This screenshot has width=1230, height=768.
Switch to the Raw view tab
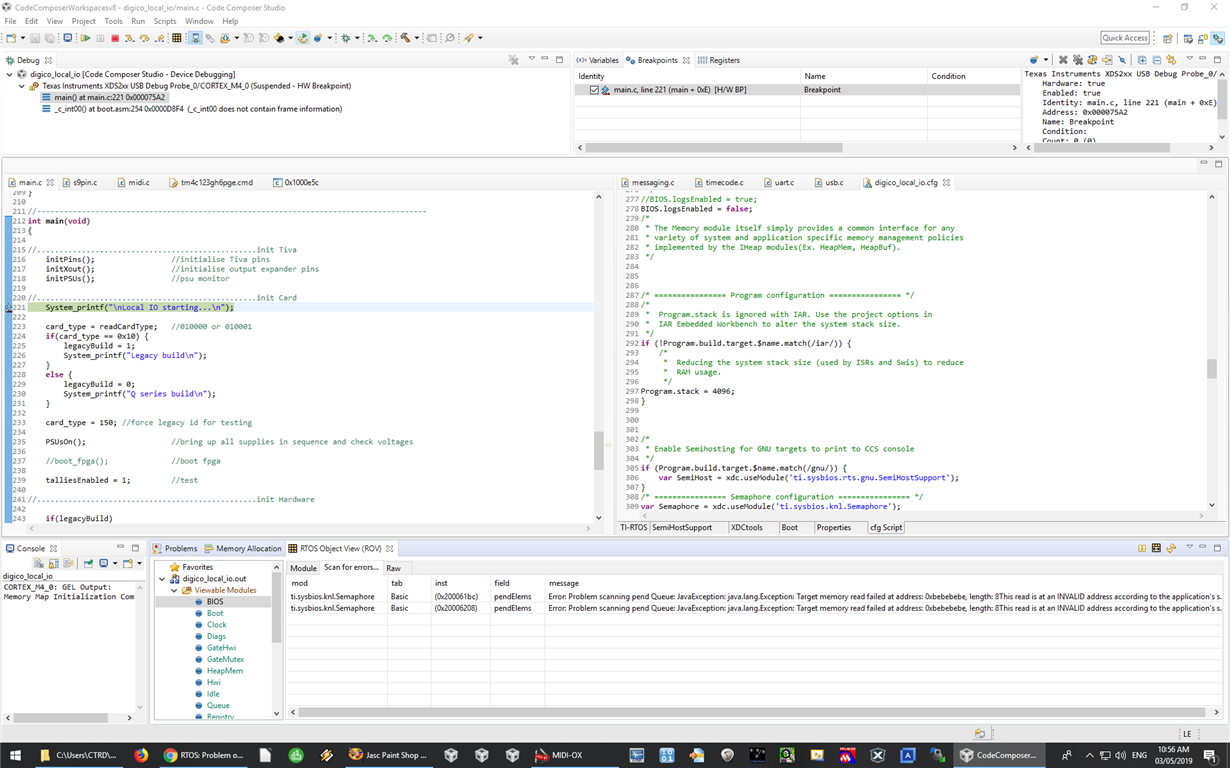[394, 568]
